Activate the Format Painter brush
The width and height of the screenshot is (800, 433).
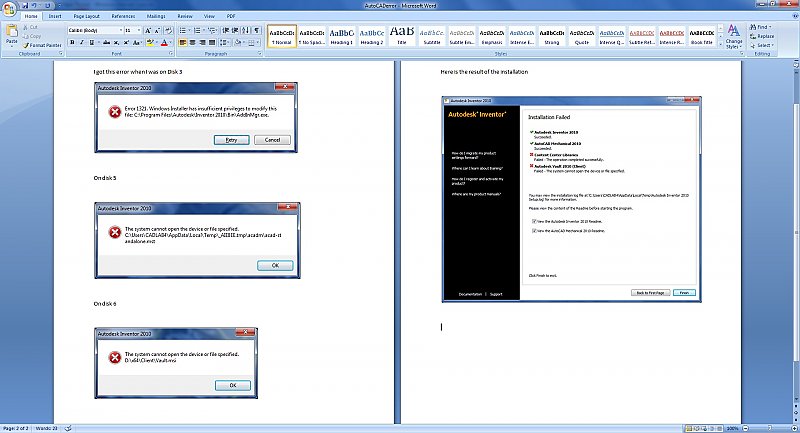[x=42, y=45]
